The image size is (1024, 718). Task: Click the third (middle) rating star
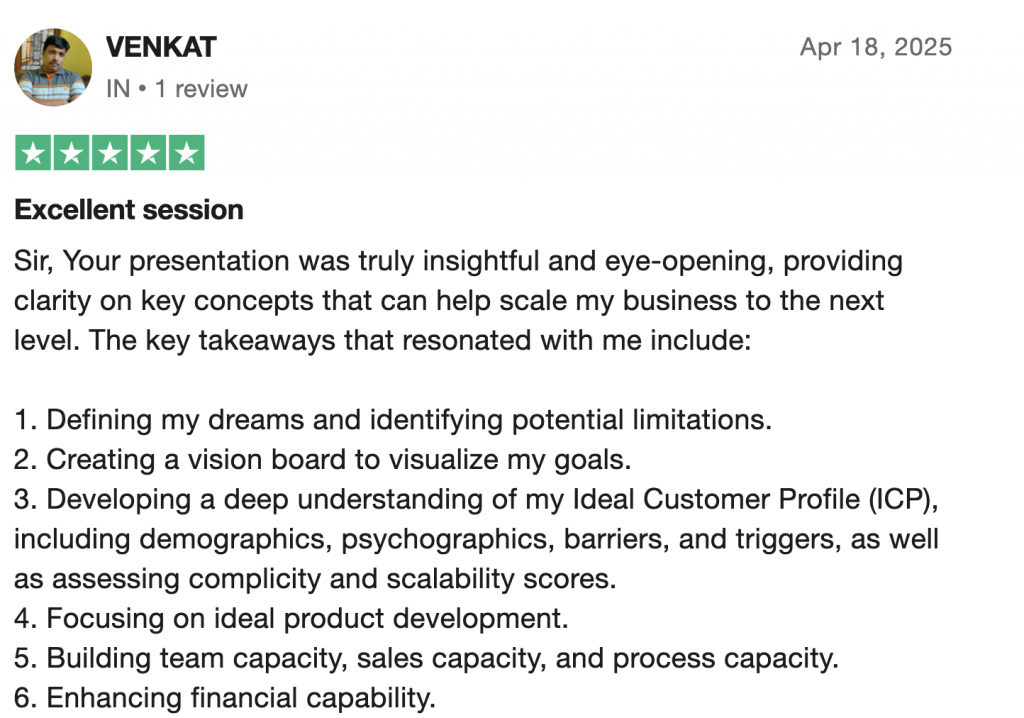pos(109,153)
